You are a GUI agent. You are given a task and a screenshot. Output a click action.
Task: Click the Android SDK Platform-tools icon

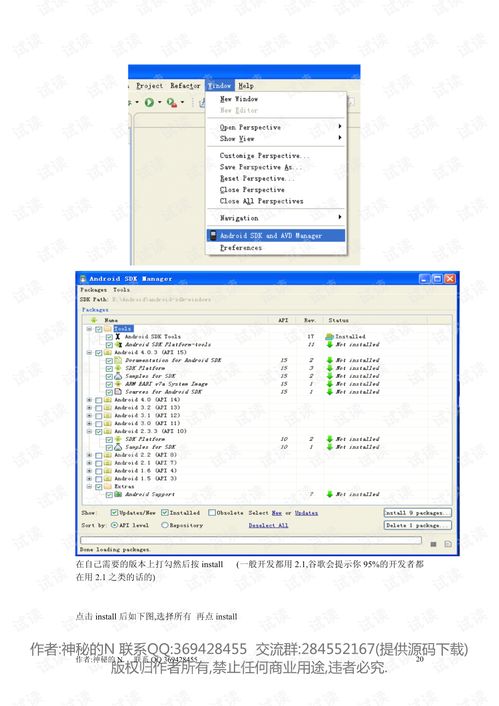[x=118, y=344]
